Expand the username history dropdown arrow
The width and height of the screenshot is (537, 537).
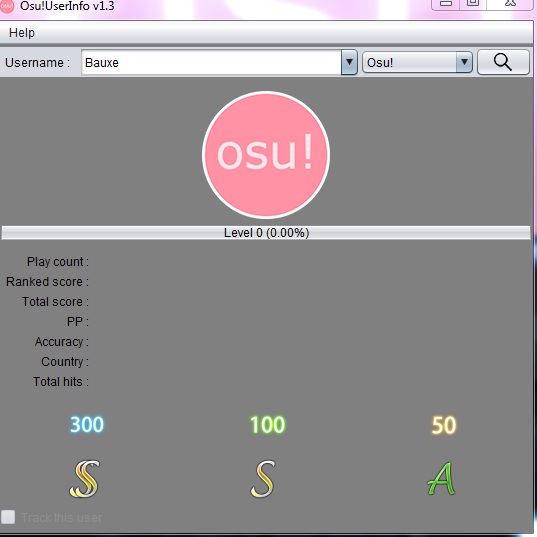point(349,62)
